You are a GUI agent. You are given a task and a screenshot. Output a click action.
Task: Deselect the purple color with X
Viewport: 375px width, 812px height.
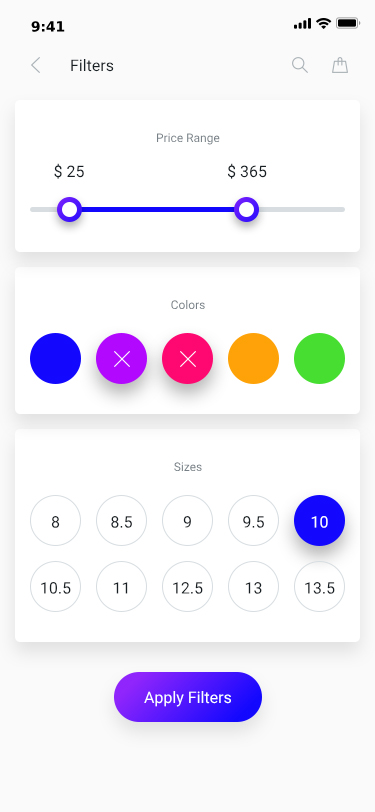pyautogui.click(x=121, y=358)
